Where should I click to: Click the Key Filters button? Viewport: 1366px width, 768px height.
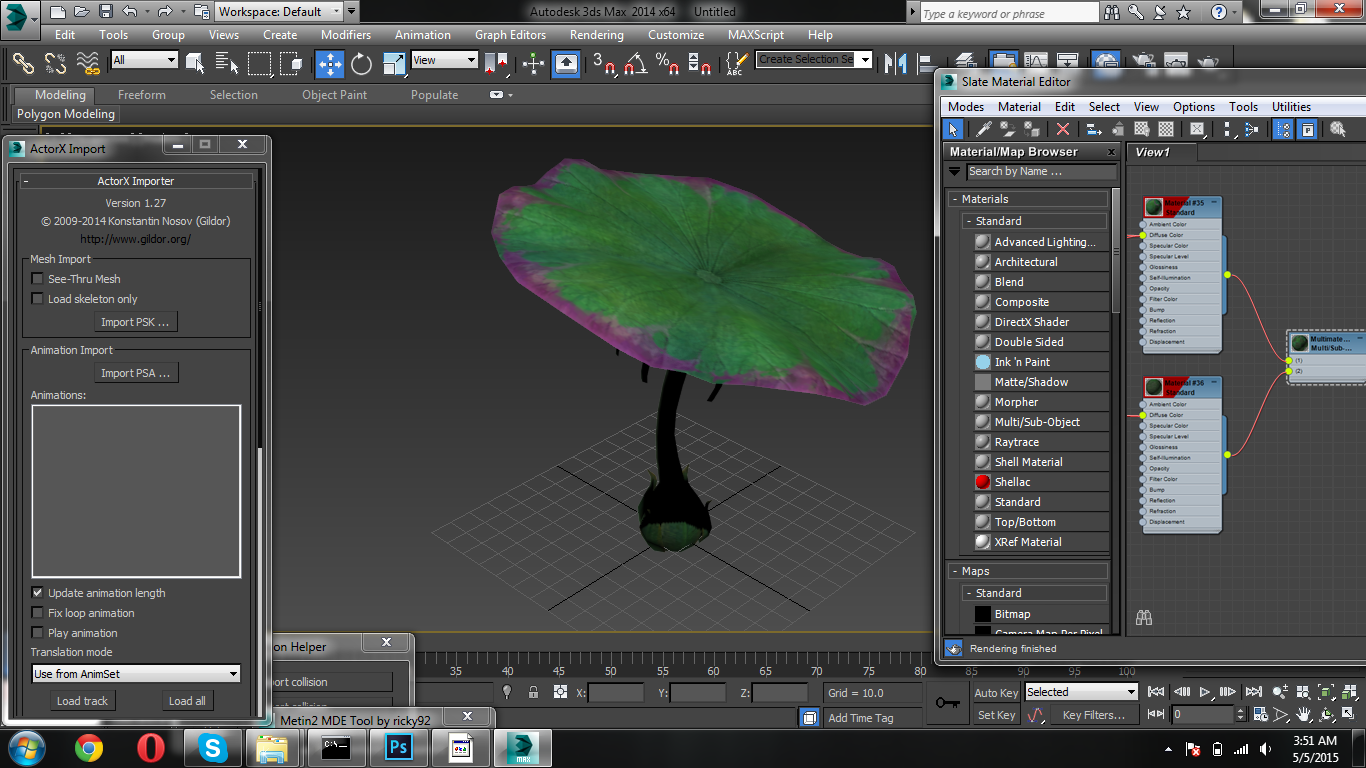[x=1093, y=715]
